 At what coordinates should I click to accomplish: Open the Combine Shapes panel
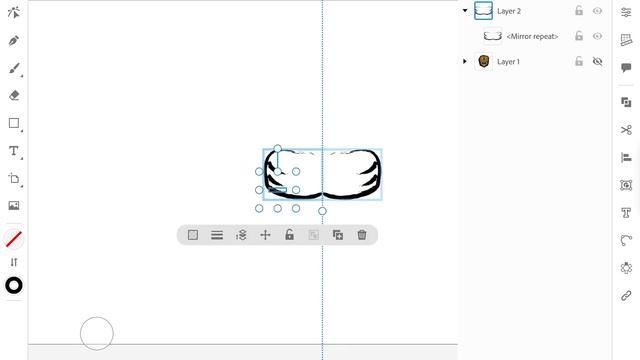pos(626,102)
